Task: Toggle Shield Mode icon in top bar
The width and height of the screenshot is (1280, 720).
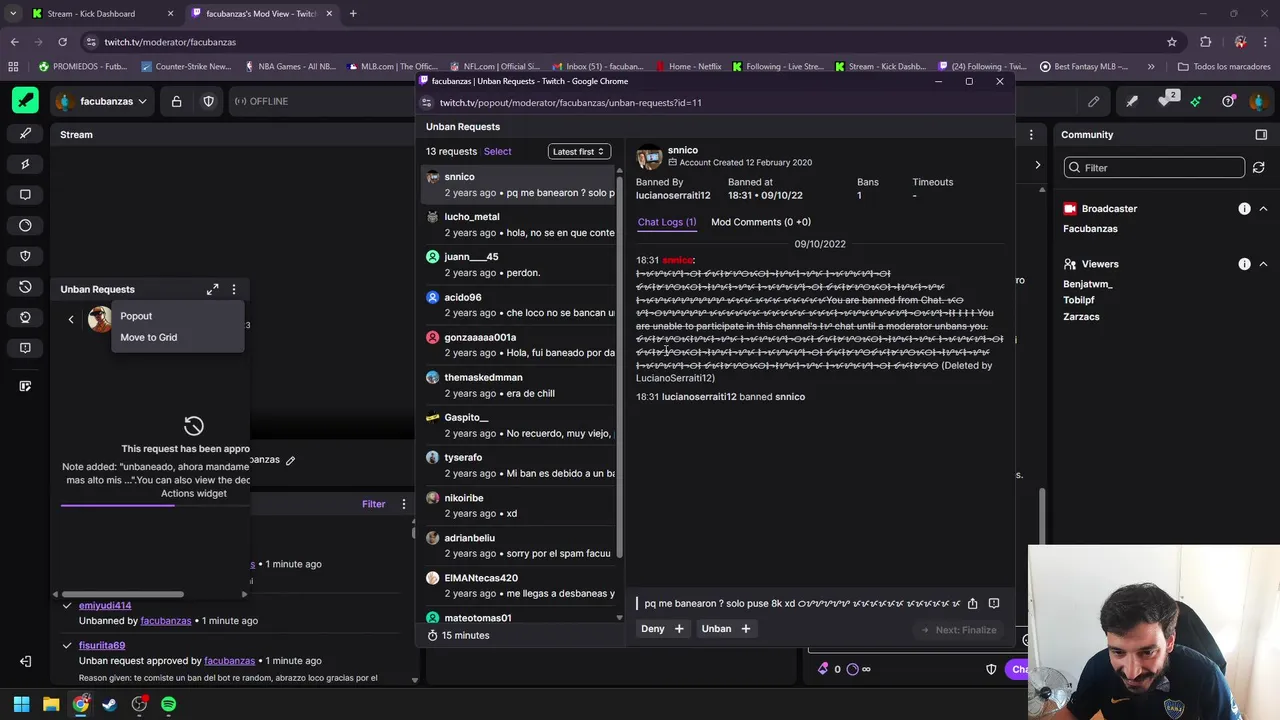Action: point(208,101)
